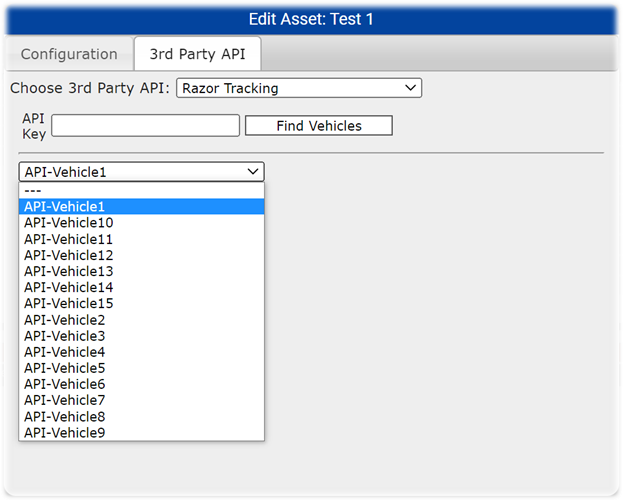Select API-Vehicle1 in the list
The height and width of the screenshot is (501, 623).
coord(141,207)
